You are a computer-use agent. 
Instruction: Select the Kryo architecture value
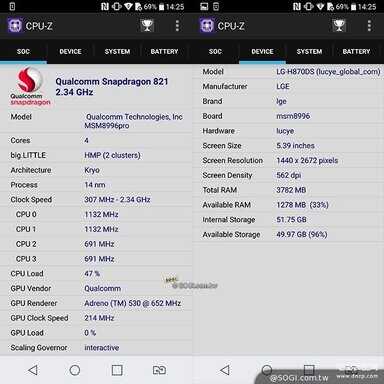click(x=92, y=170)
